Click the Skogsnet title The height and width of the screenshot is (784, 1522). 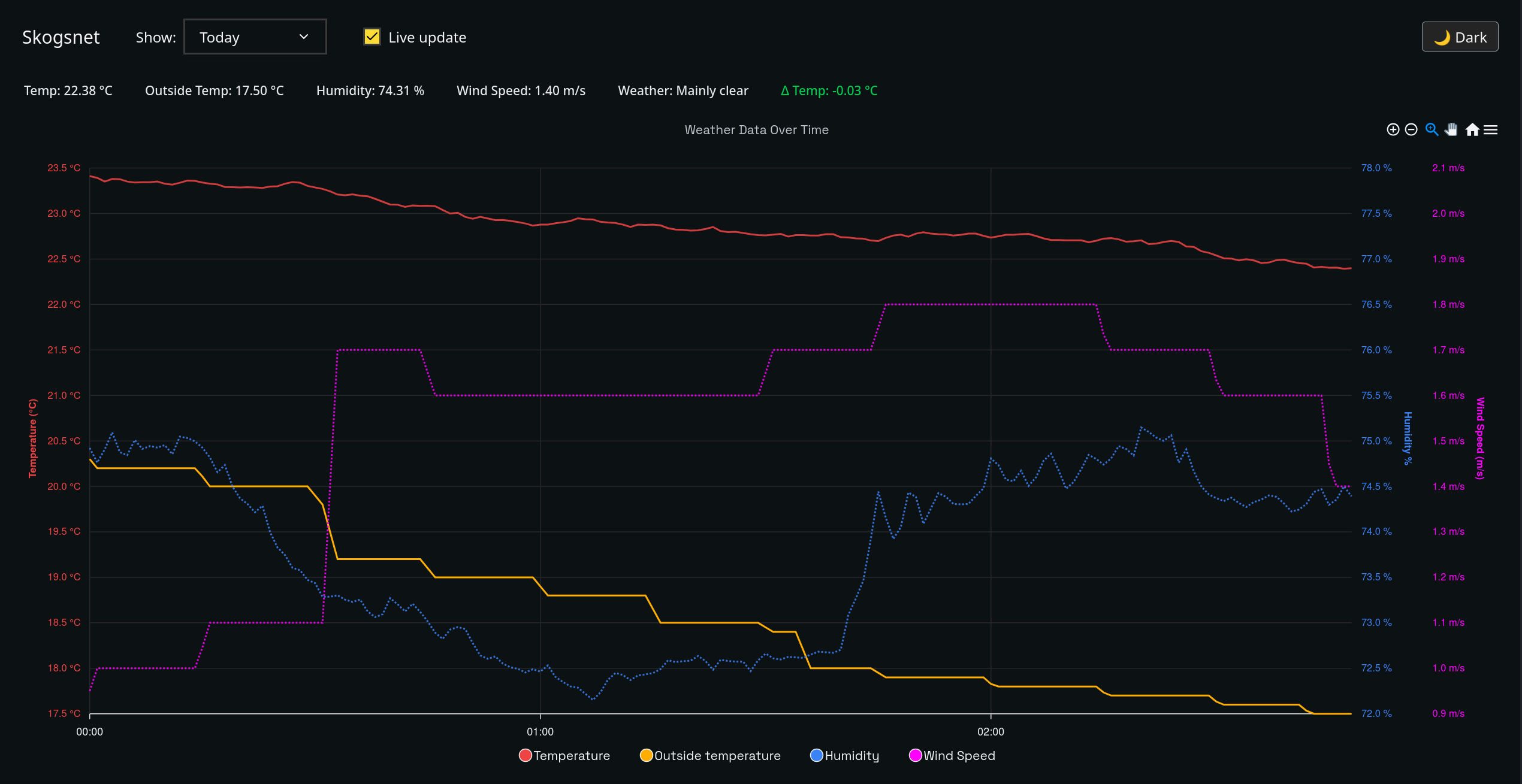[x=61, y=37]
